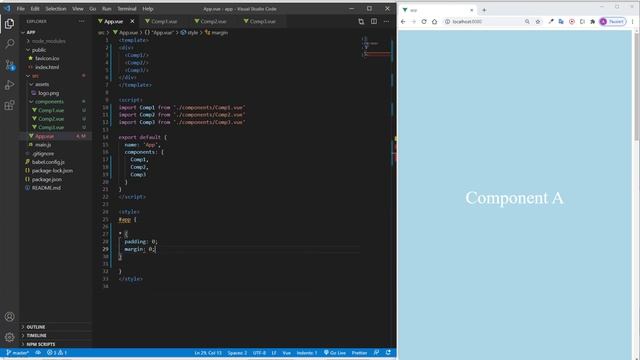Viewport: 640px width, 360px height.
Task: Open the Edit menu
Action: pyautogui.click(x=35, y=9)
